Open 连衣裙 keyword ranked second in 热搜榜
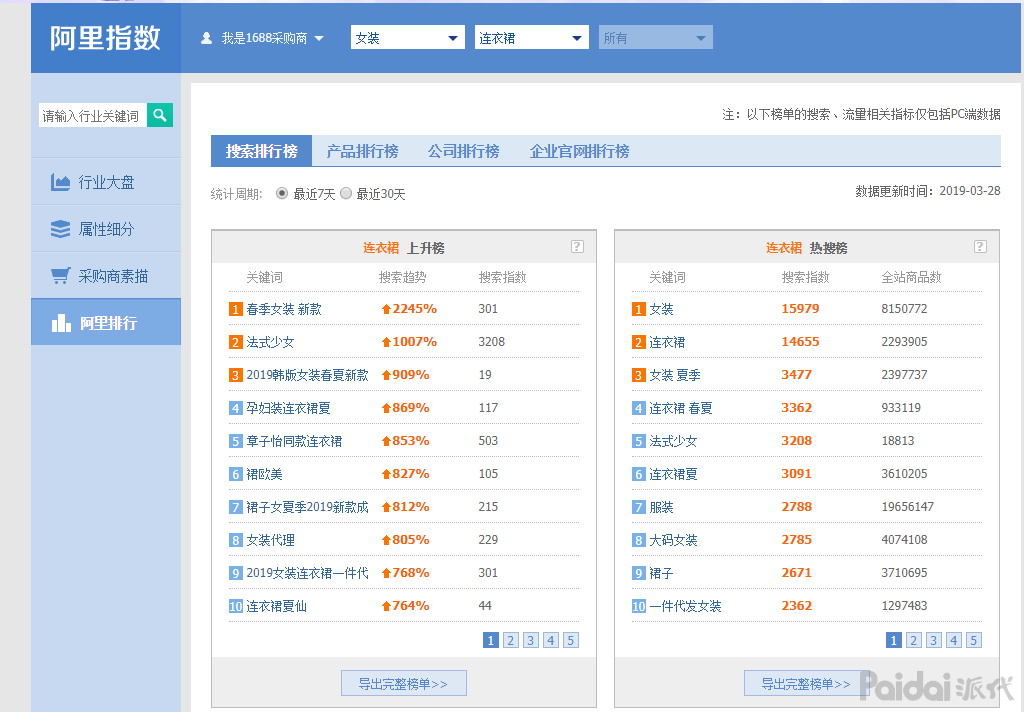This screenshot has height=712, width=1024. (x=667, y=342)
